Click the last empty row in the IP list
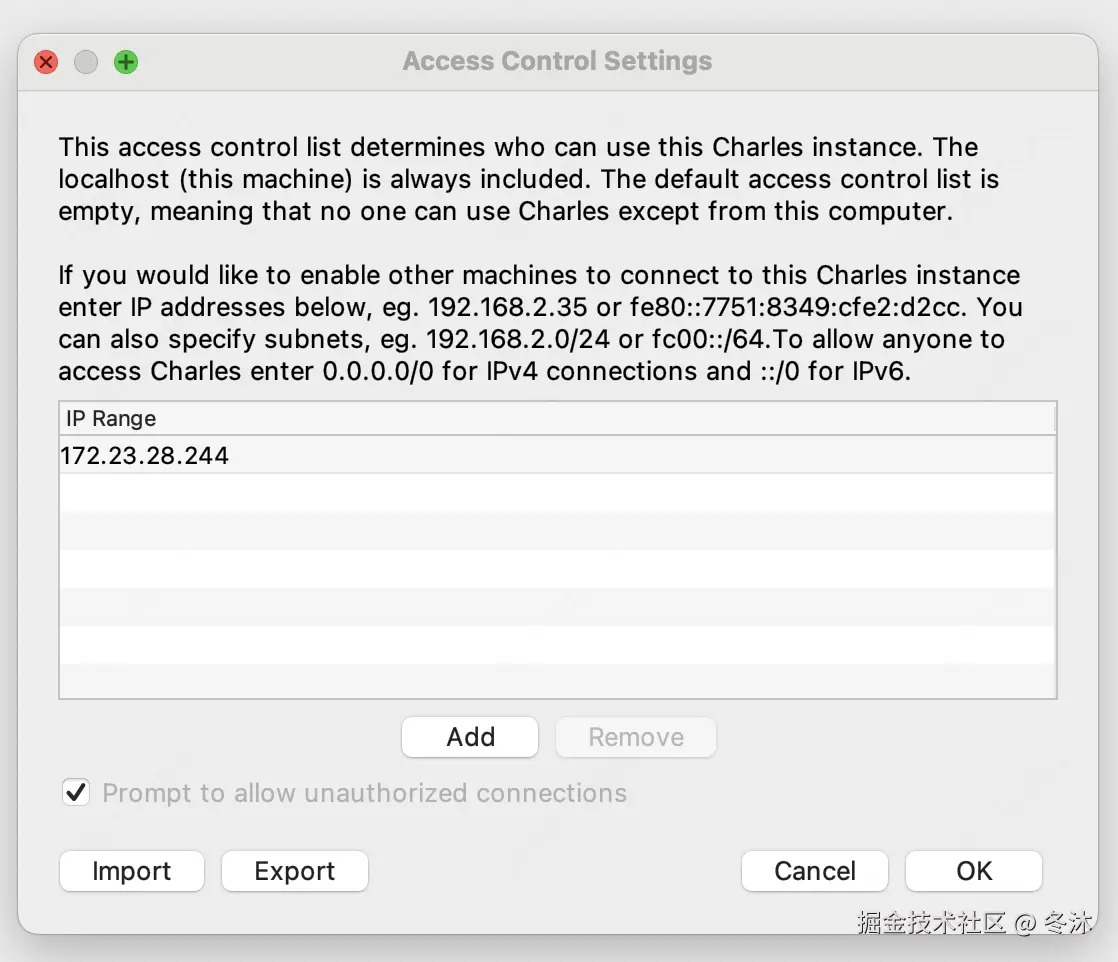The height and width of the screenshot is (962, 1118). 557,682
